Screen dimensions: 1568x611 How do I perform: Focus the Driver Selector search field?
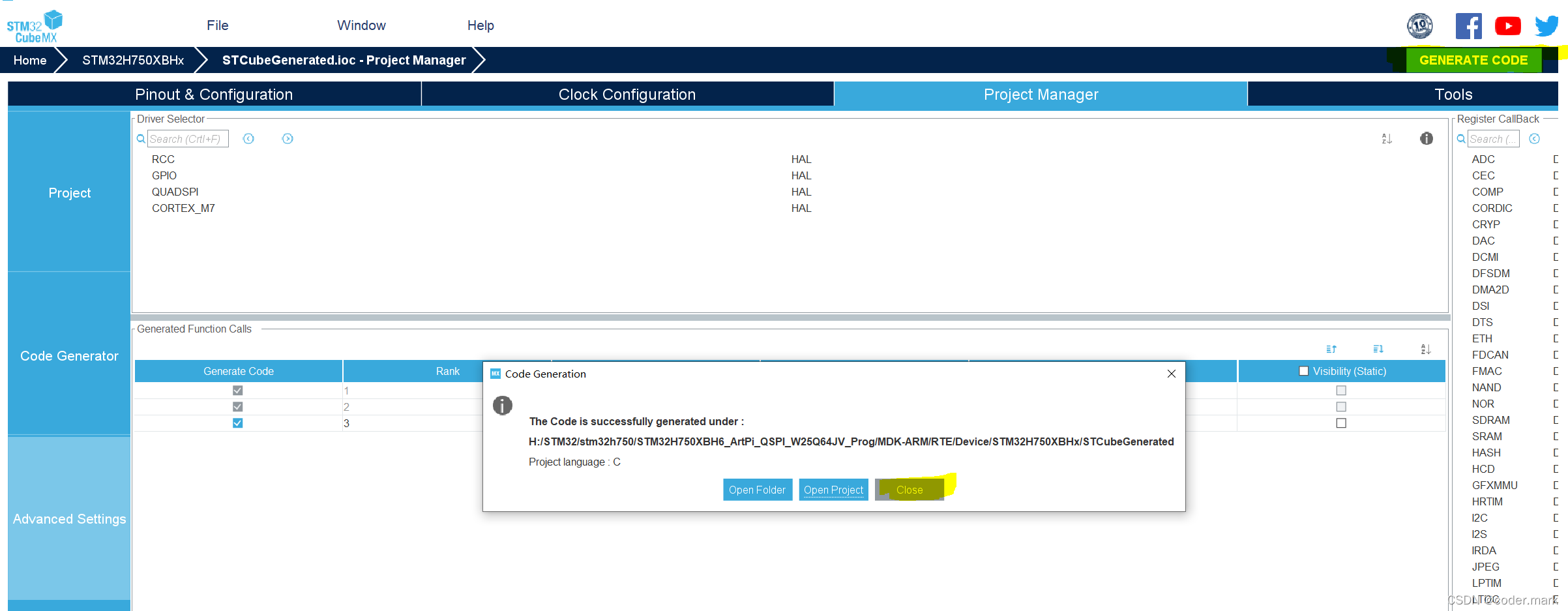coord(188,138)
